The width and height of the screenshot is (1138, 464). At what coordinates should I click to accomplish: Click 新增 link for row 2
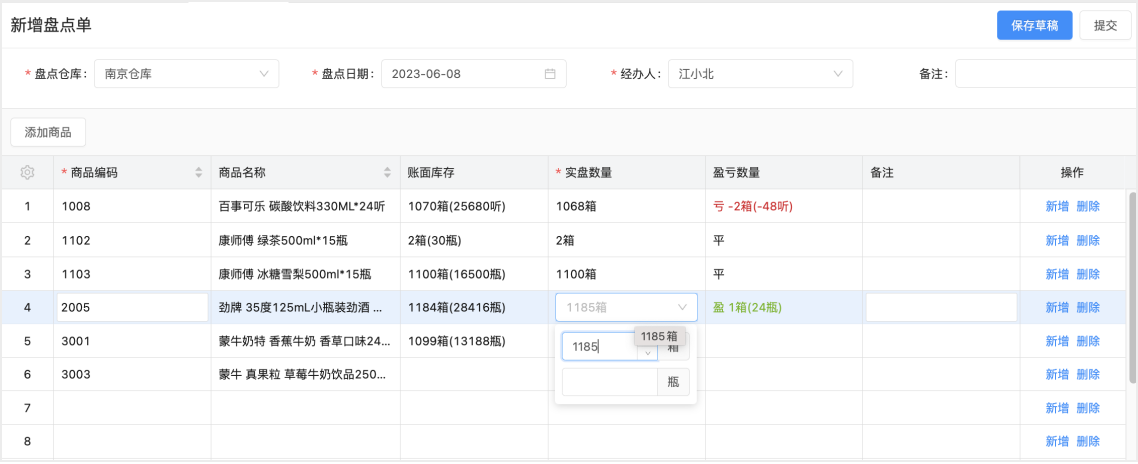[x=1057, y=241]
